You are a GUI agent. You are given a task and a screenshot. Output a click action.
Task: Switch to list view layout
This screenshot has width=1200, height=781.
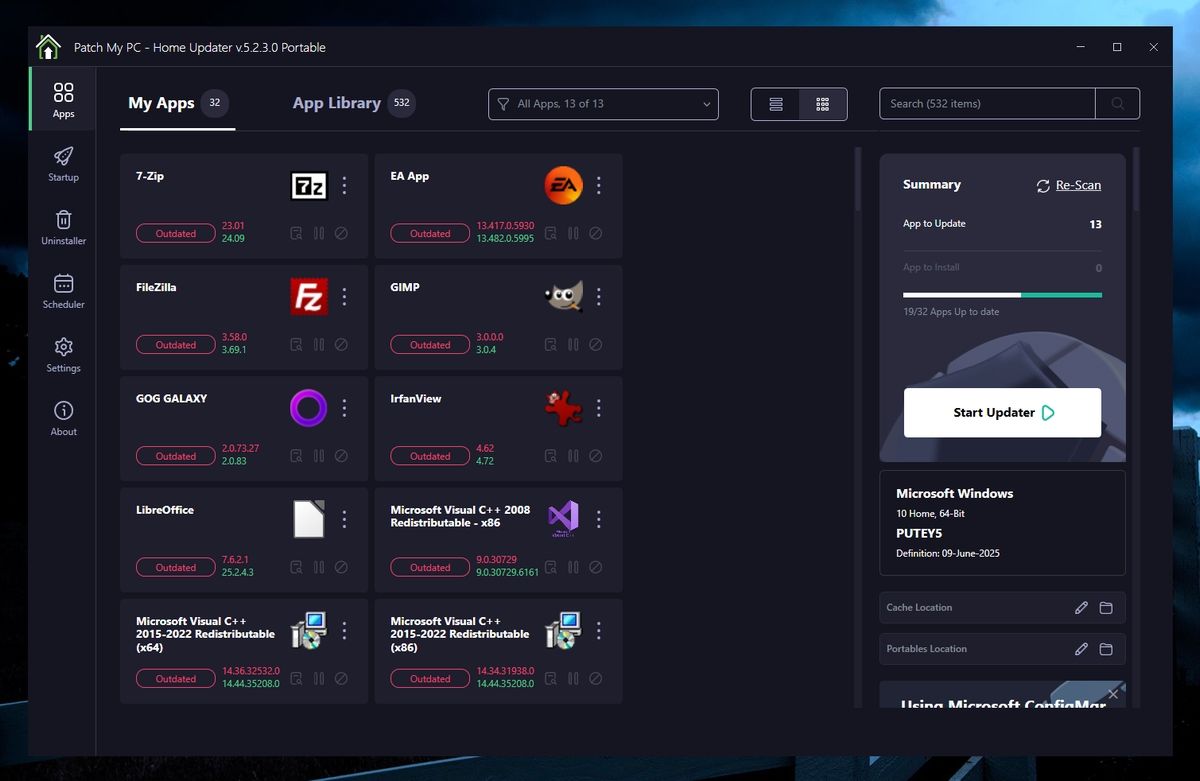point(776,104)
